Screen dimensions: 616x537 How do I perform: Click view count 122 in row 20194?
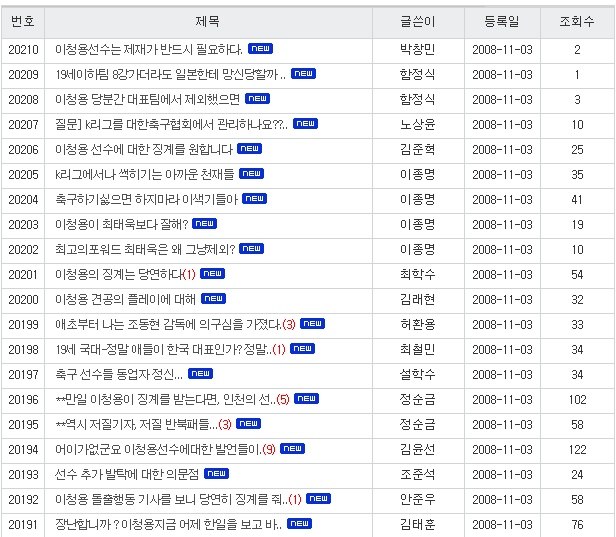click(578, 449)
